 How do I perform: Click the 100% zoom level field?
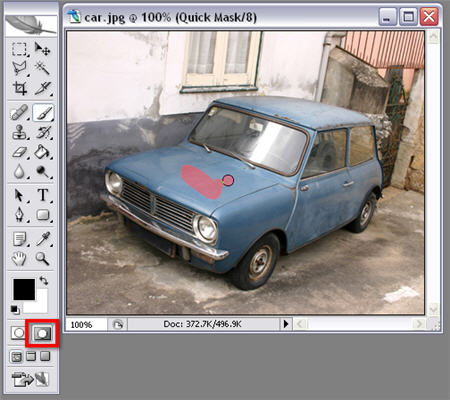click(86, 324)
